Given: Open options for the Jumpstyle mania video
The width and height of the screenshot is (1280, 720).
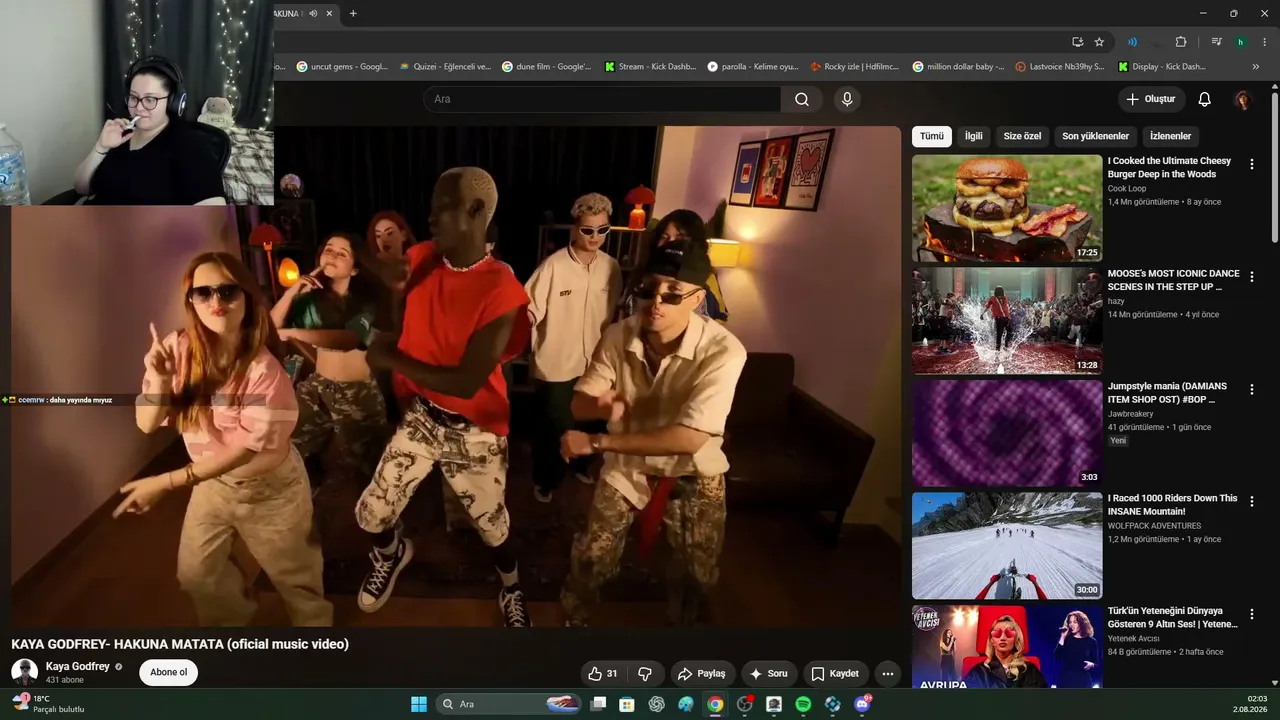Looking at the screenshot, I should tap(1252, 390).
